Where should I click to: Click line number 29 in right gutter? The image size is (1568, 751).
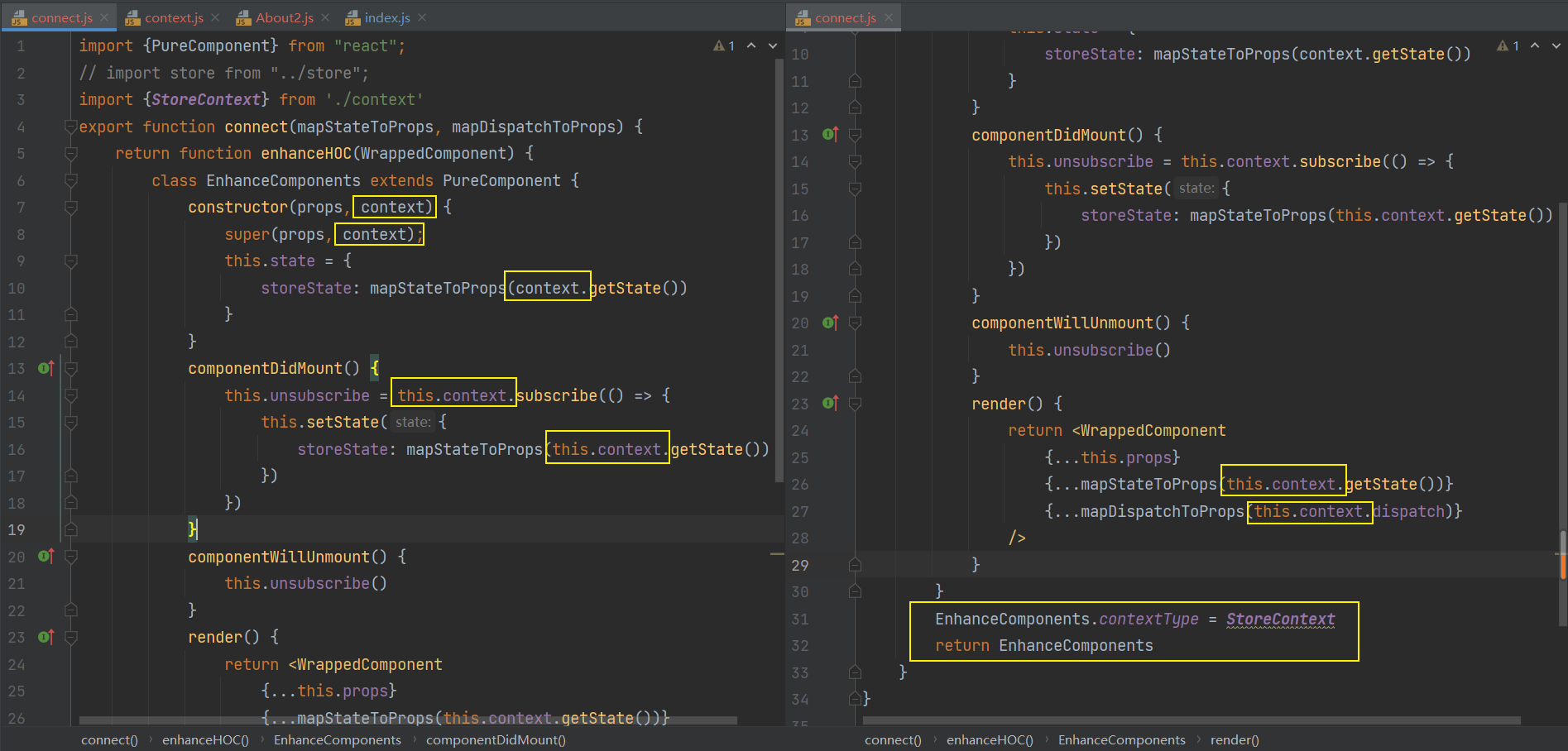(800, 565)
